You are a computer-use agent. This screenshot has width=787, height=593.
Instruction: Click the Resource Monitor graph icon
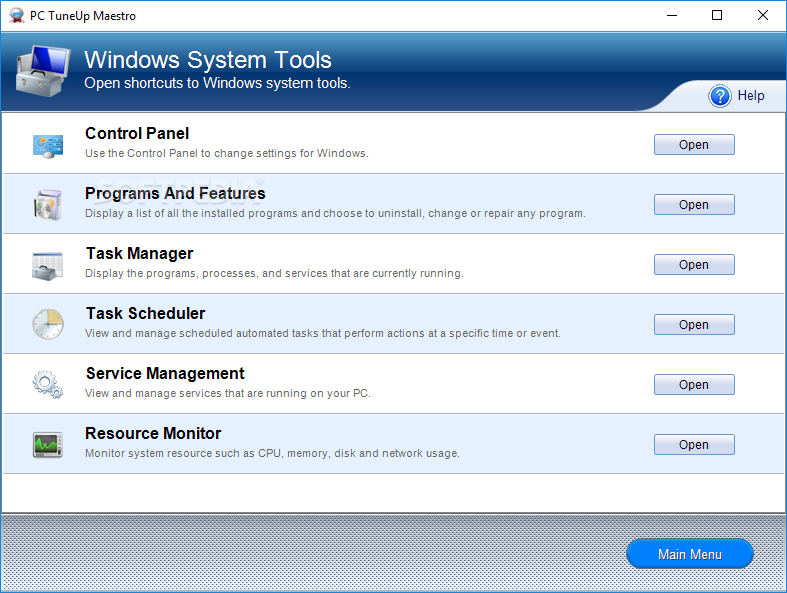(x=48, y=445)
